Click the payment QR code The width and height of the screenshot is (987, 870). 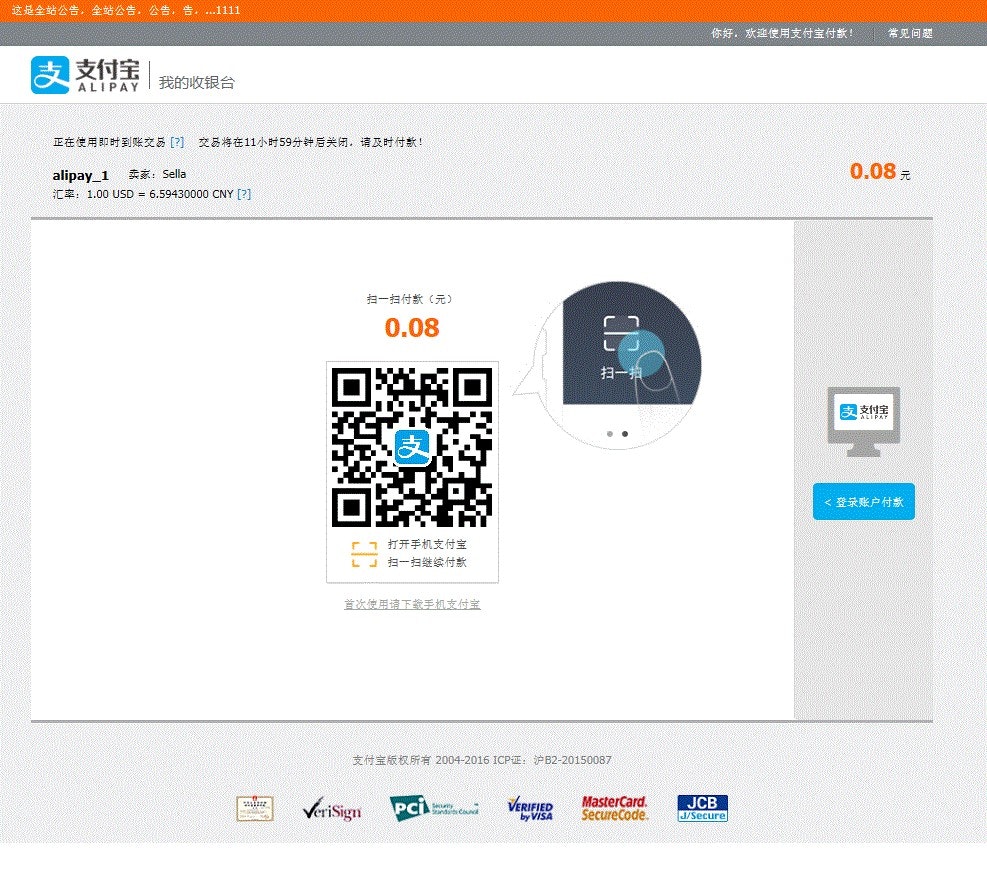(x=412, y=448)
